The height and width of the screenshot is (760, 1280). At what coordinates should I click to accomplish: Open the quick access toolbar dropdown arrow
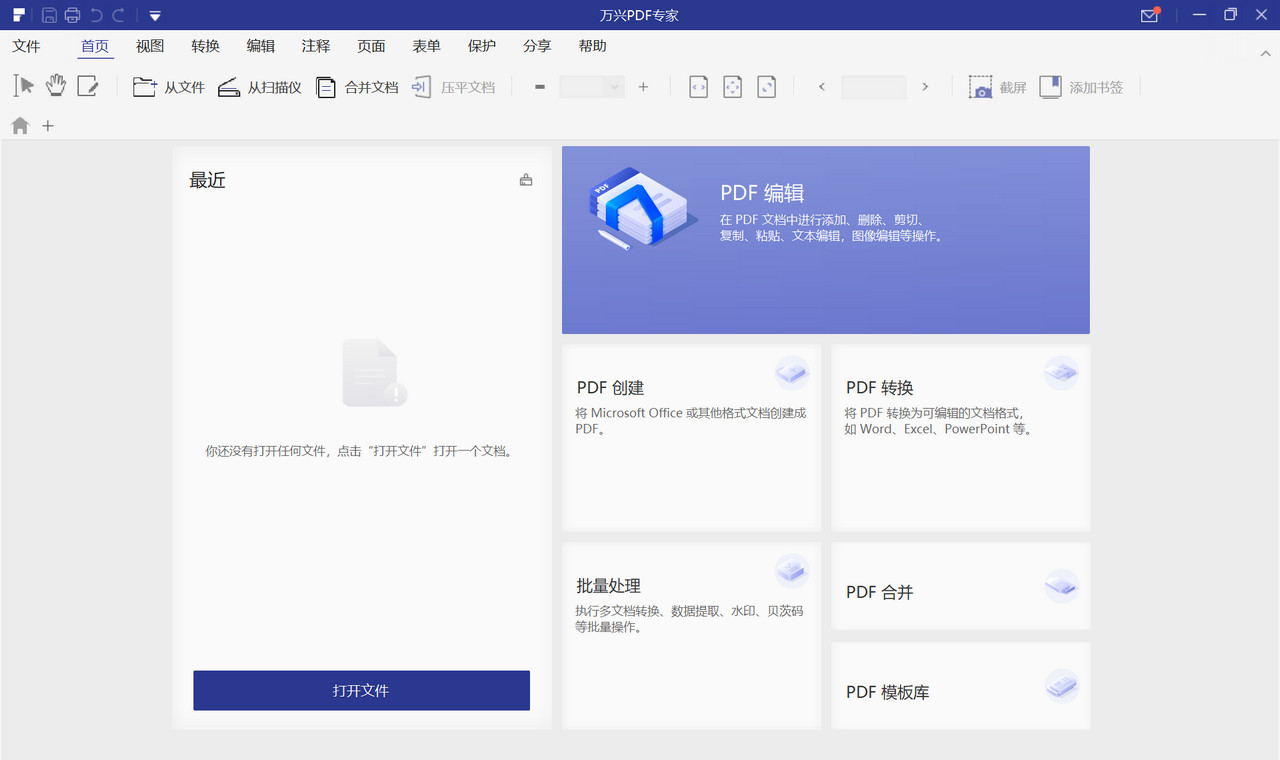pyautogui.click(x=154, y=16)
